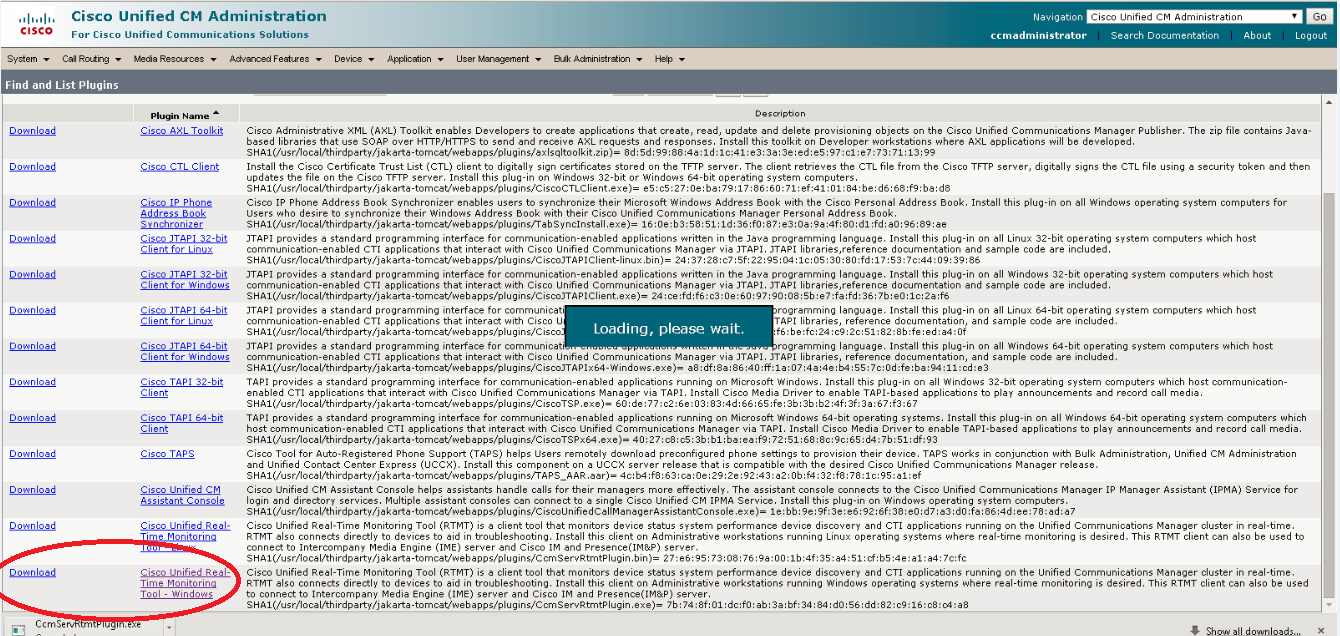This screenshot has height=636, width=1340.
Task: Download JTAPI 32-bit Client for Linux
Action: (32, 239)
